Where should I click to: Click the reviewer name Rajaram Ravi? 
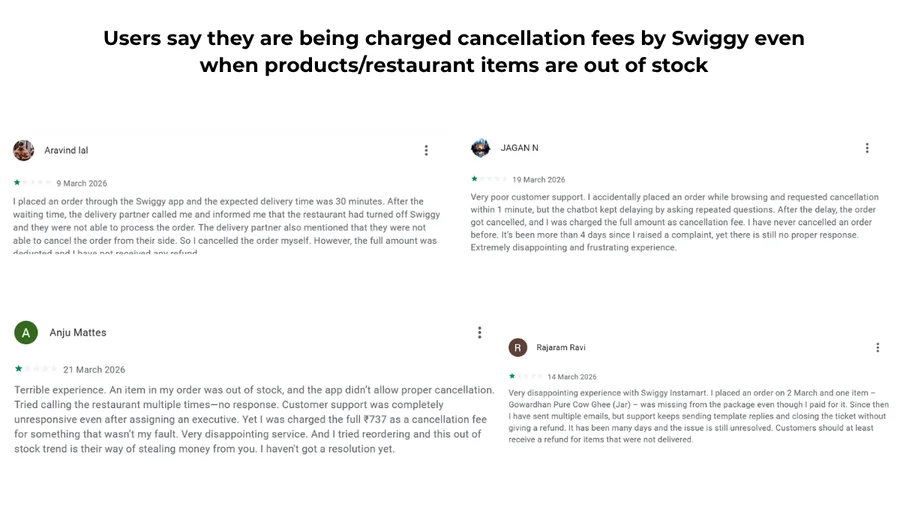coord(561,348)
